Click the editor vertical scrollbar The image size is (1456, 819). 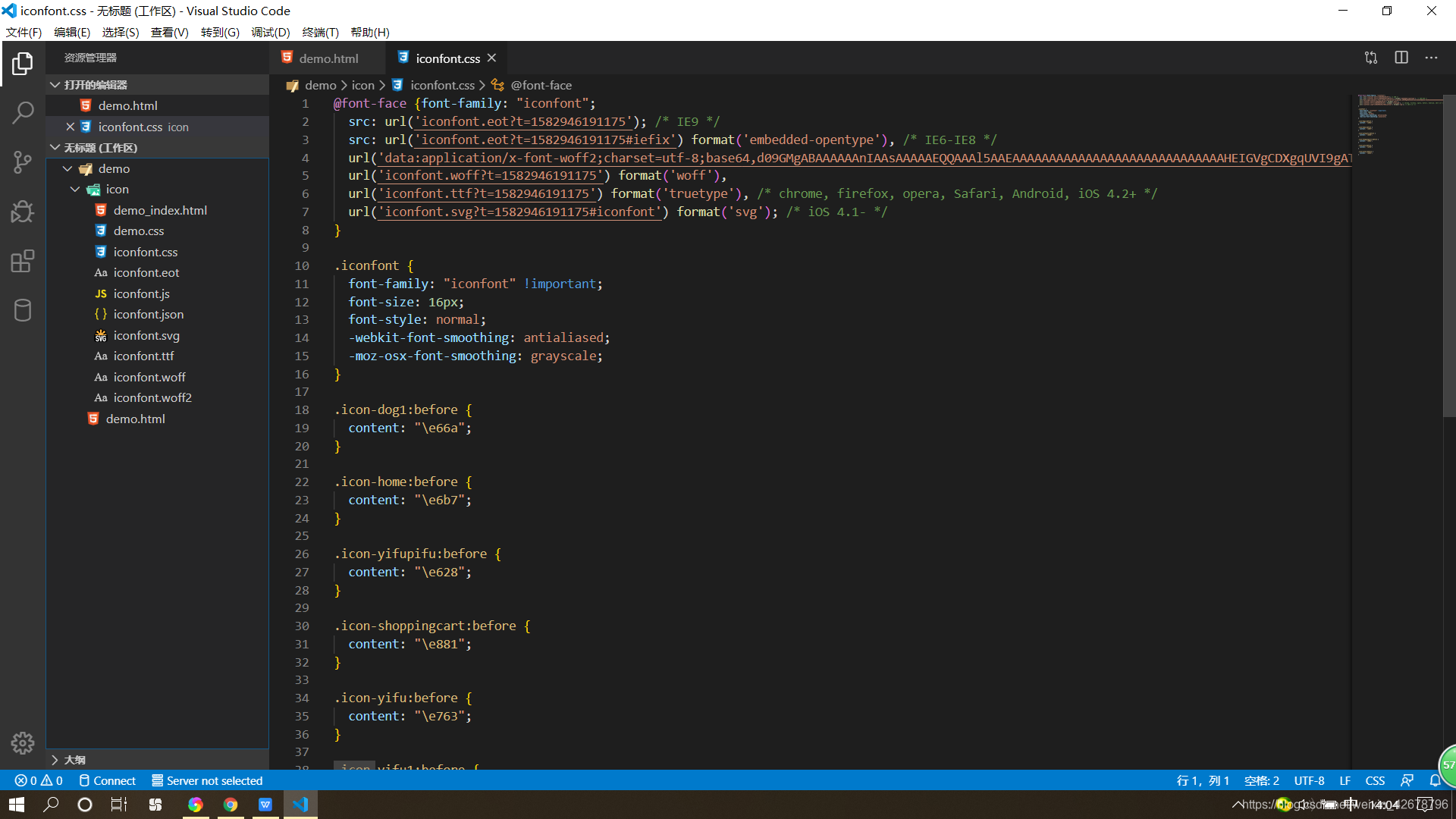(1449, 256)
